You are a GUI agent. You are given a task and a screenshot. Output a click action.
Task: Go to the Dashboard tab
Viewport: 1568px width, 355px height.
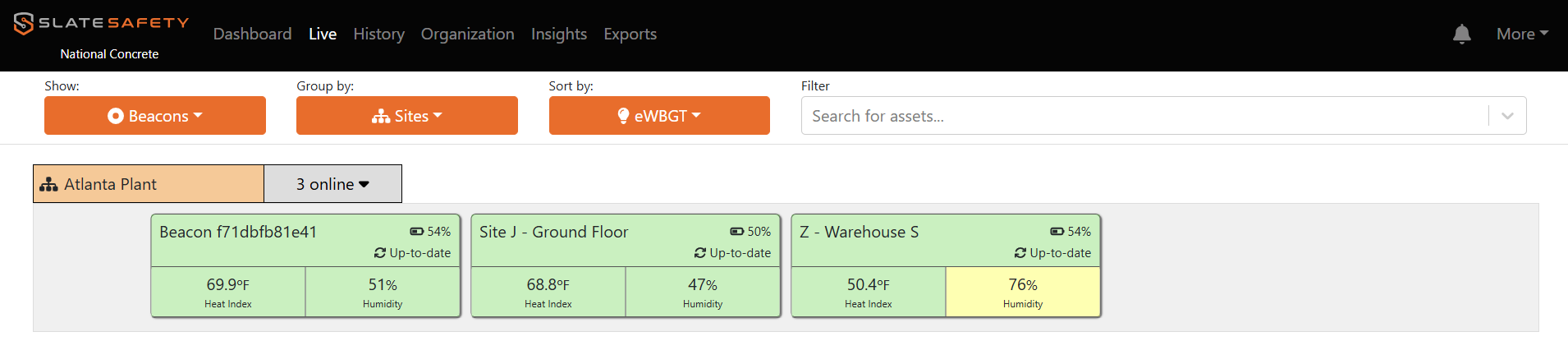[x=252, y=34]
